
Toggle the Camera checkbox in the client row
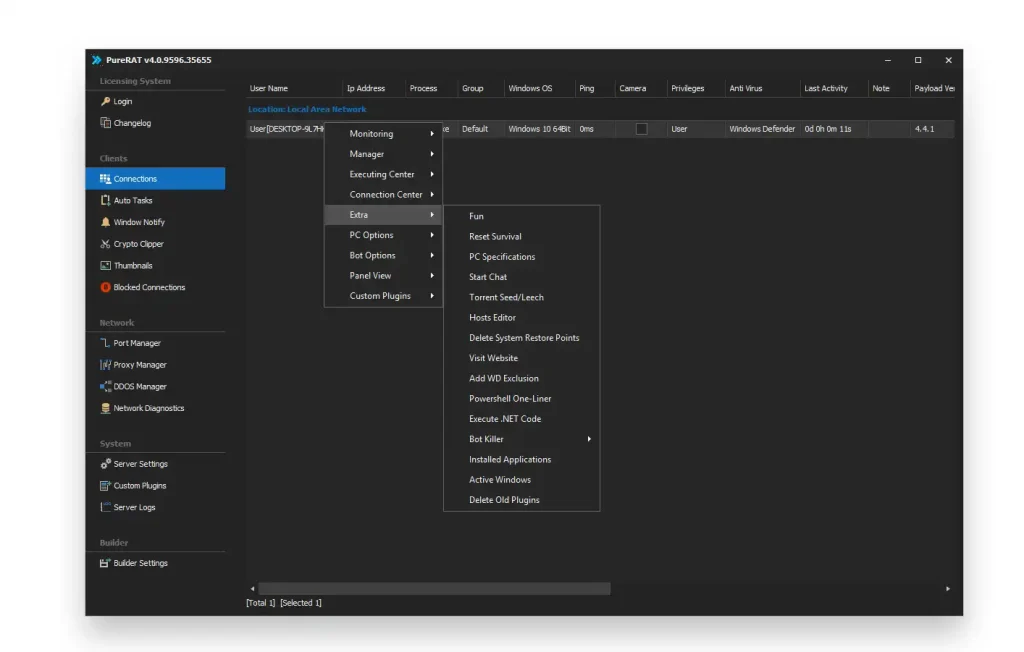[x=641, y=129]
